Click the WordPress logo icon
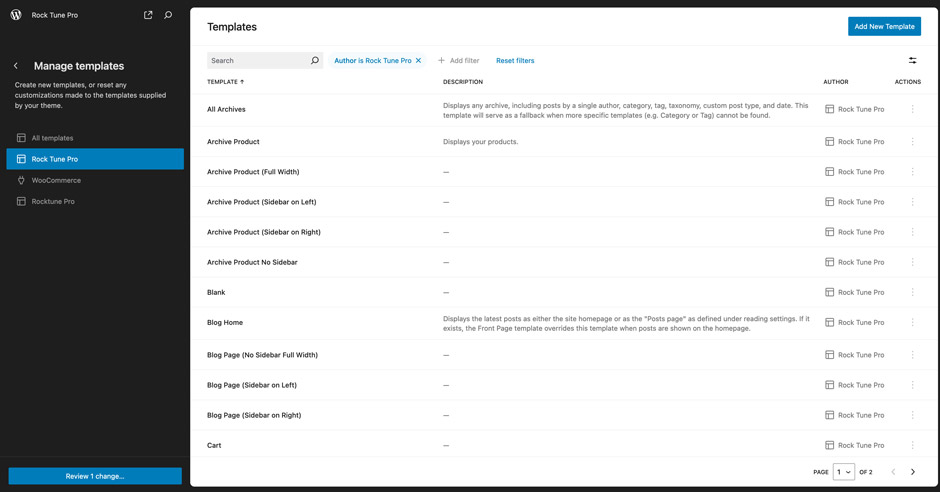Viewport: 940px width, 492px height. (16, 15)
